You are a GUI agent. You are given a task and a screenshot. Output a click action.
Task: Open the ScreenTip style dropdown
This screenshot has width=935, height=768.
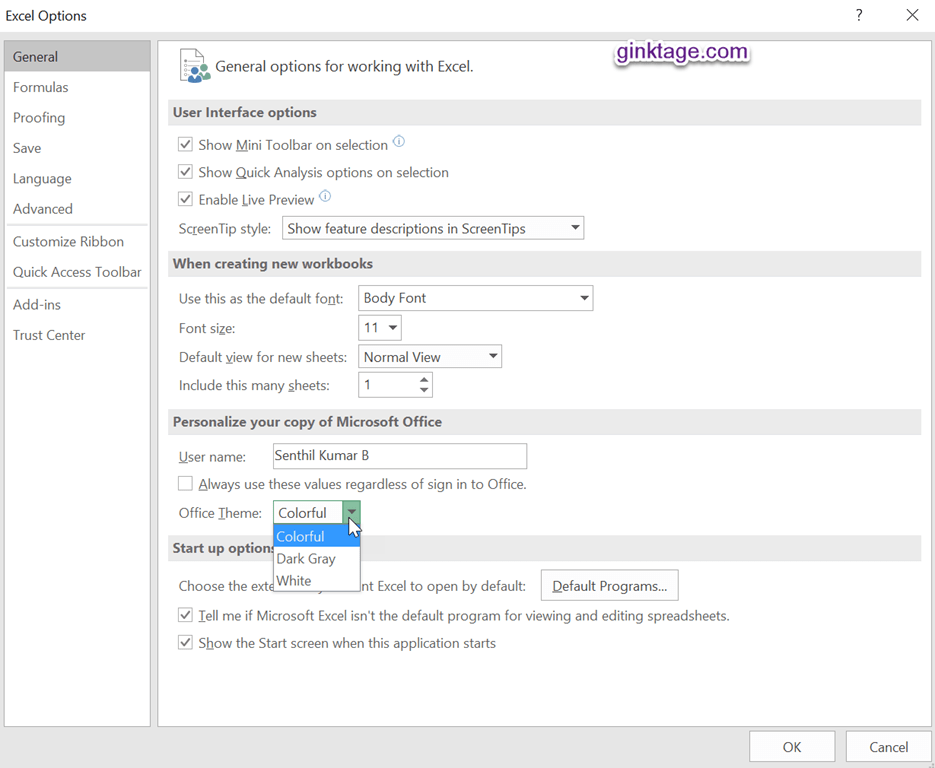point(574,227)
